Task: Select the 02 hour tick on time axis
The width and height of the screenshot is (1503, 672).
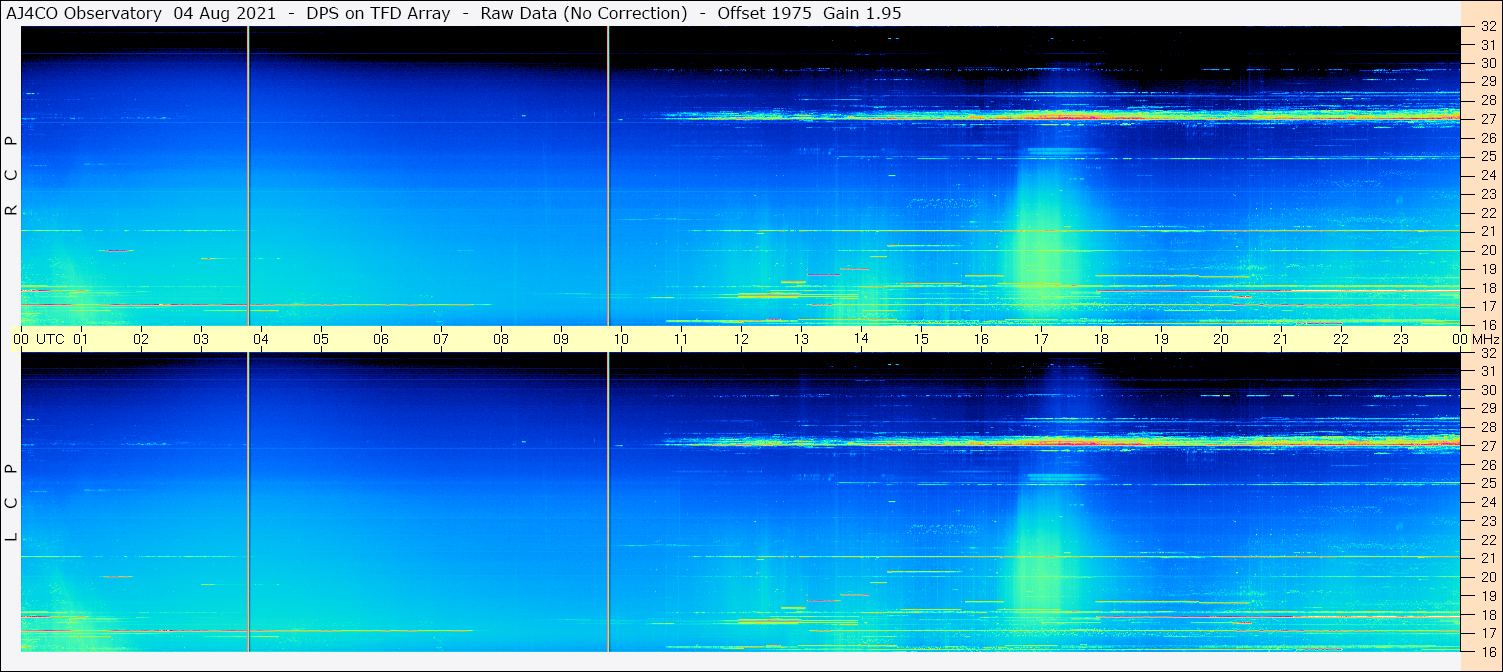Action: pos(141,339)
